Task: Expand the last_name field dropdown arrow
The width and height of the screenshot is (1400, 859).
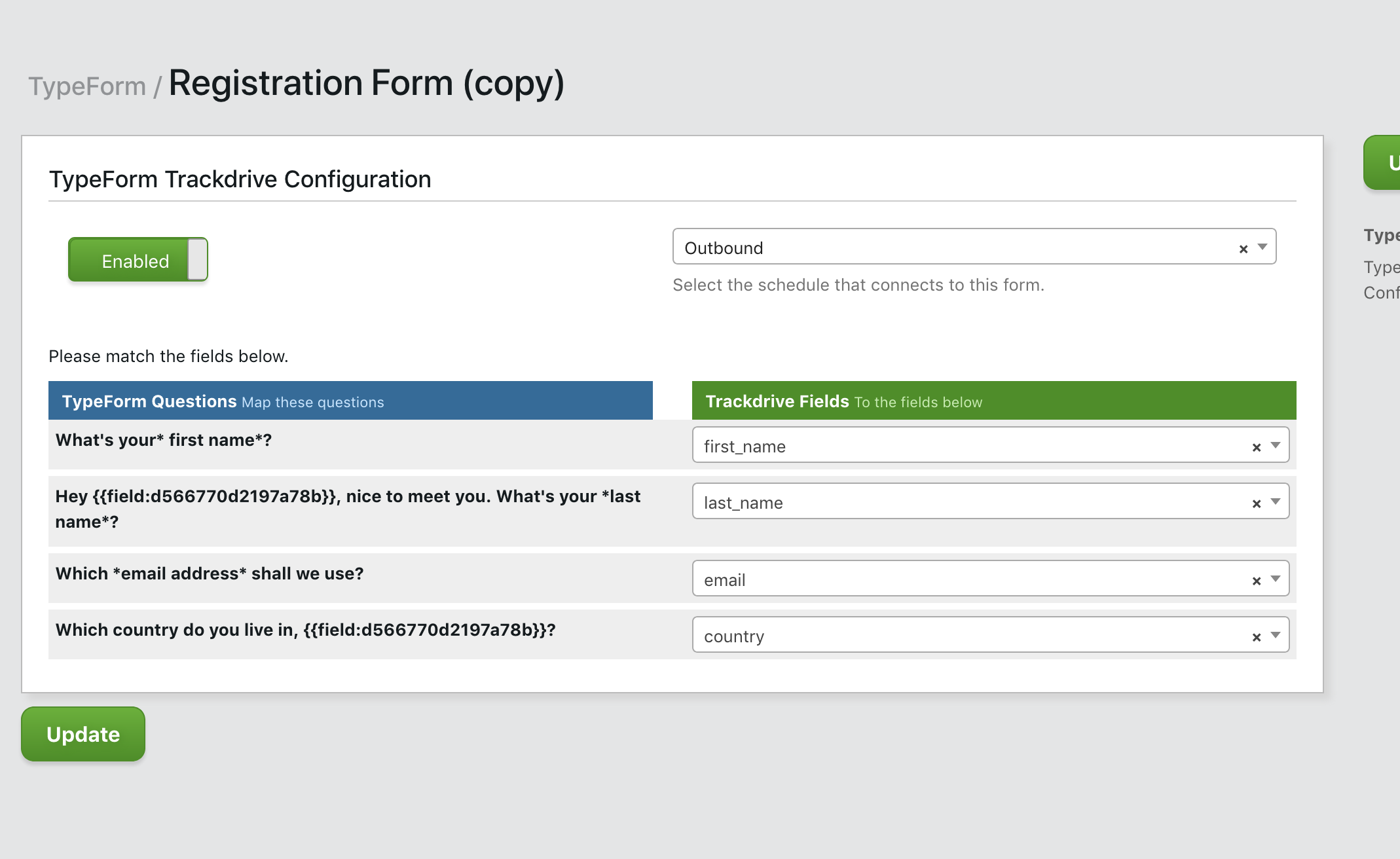Action: 1276,502
